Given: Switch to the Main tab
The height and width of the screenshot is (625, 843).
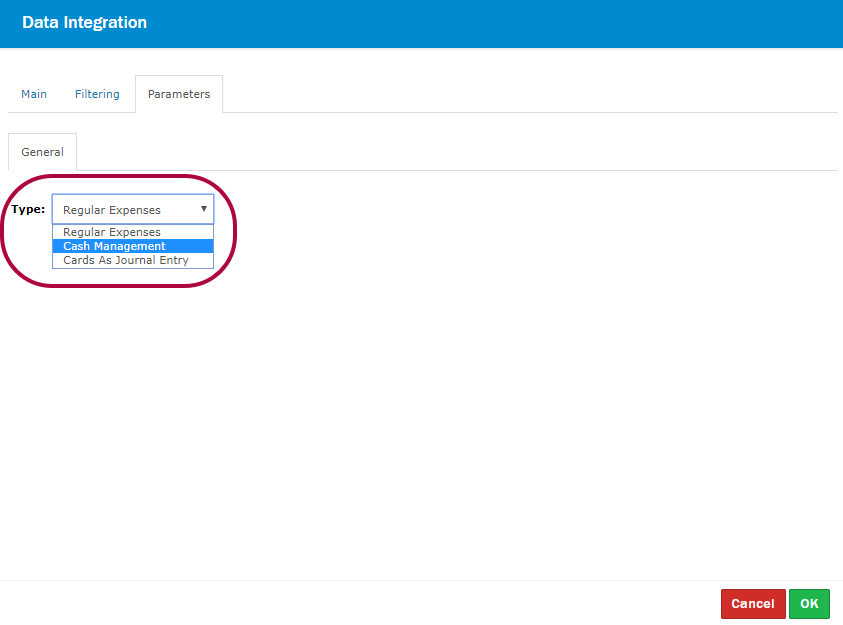Looking at the screenshot, I should (34, 94).
